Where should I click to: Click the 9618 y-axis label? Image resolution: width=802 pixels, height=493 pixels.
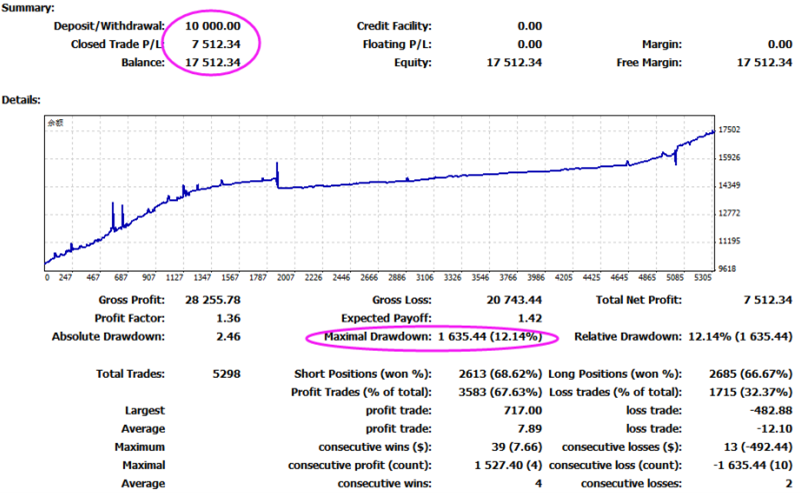point(727,269)
